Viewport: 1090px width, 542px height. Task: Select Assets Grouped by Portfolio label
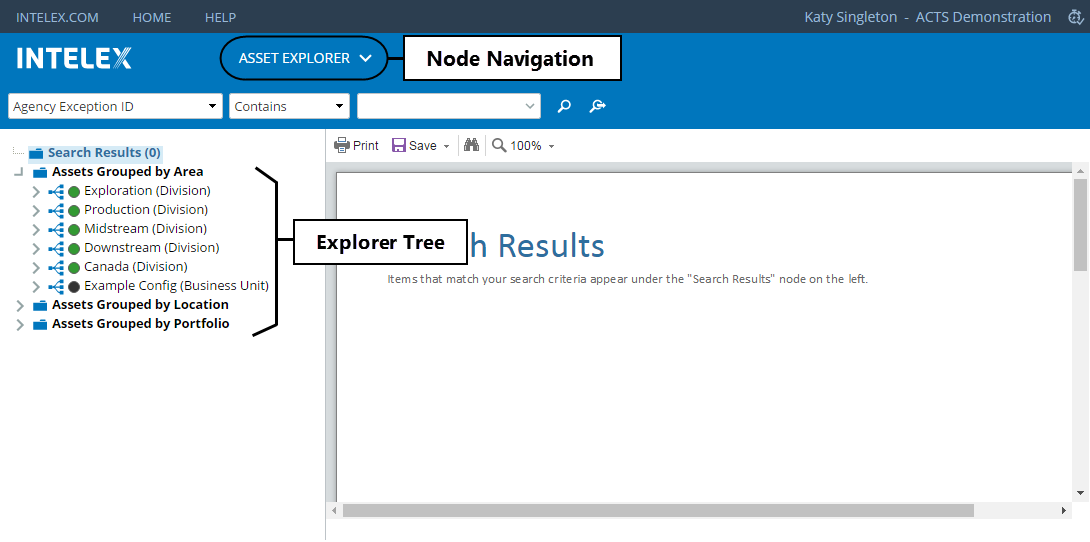(141, 324)
